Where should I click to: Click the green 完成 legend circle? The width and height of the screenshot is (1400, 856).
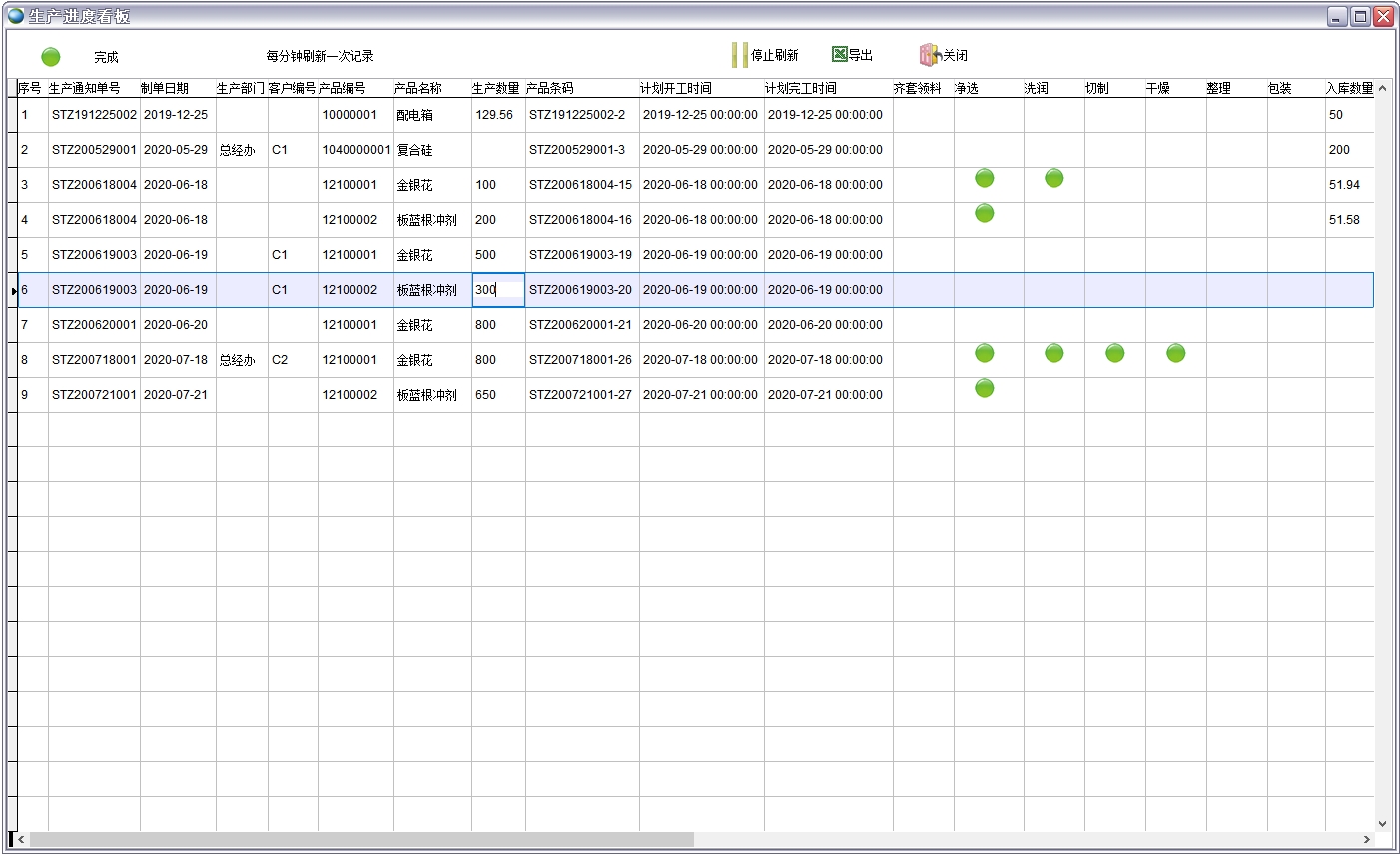pyautogui.click(x=51, y=57)
